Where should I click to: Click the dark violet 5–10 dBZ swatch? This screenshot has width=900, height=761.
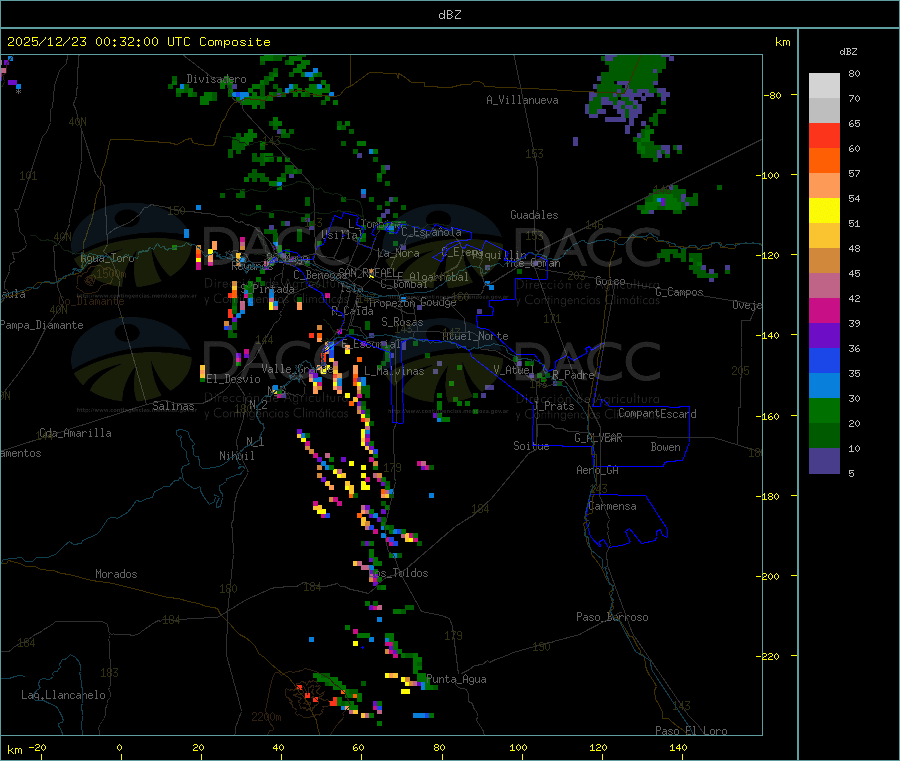[x=824, y=461]
